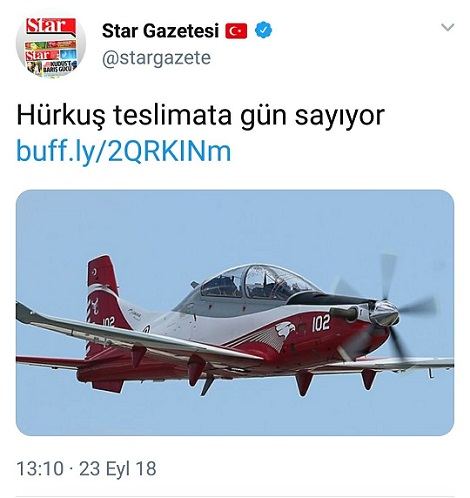Click the tweet text Hürkuş teslimata gün sayıyor
Screen dimensions: 470x498
(x=200, y=115)
